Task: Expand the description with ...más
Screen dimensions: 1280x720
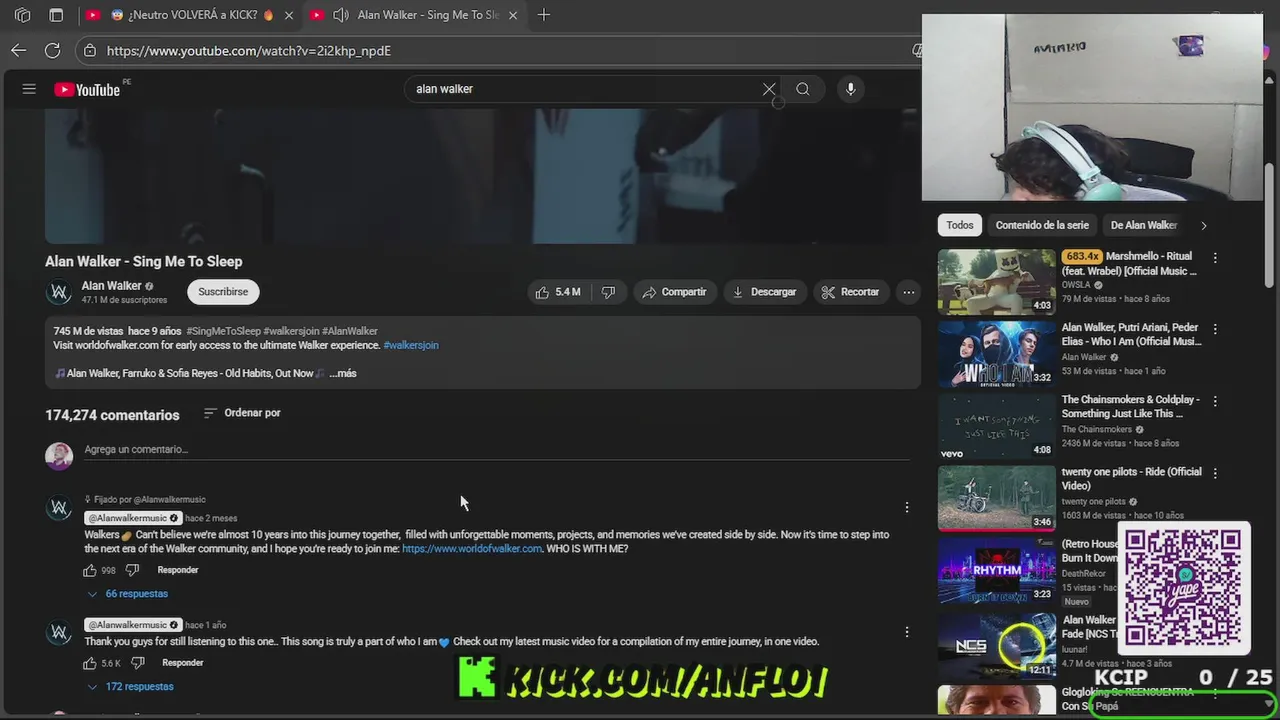Action: 343,373
